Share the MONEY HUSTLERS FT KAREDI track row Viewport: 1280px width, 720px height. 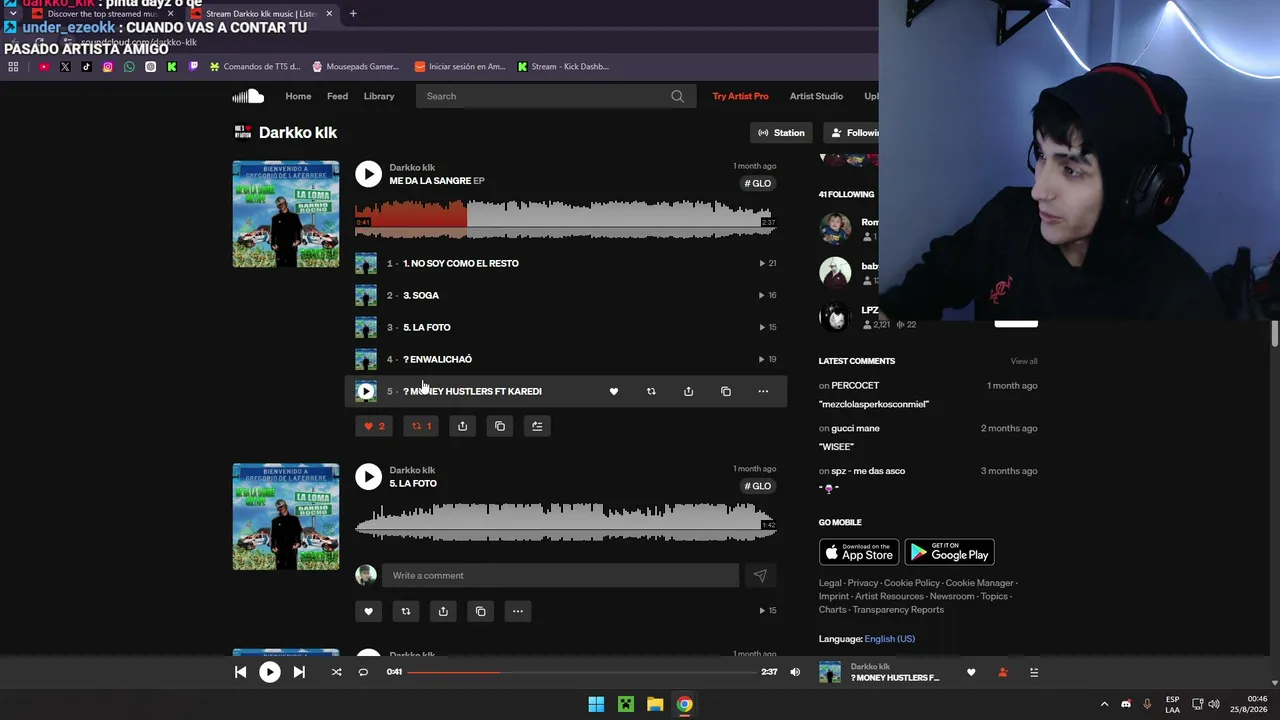(x=688, y=391)
